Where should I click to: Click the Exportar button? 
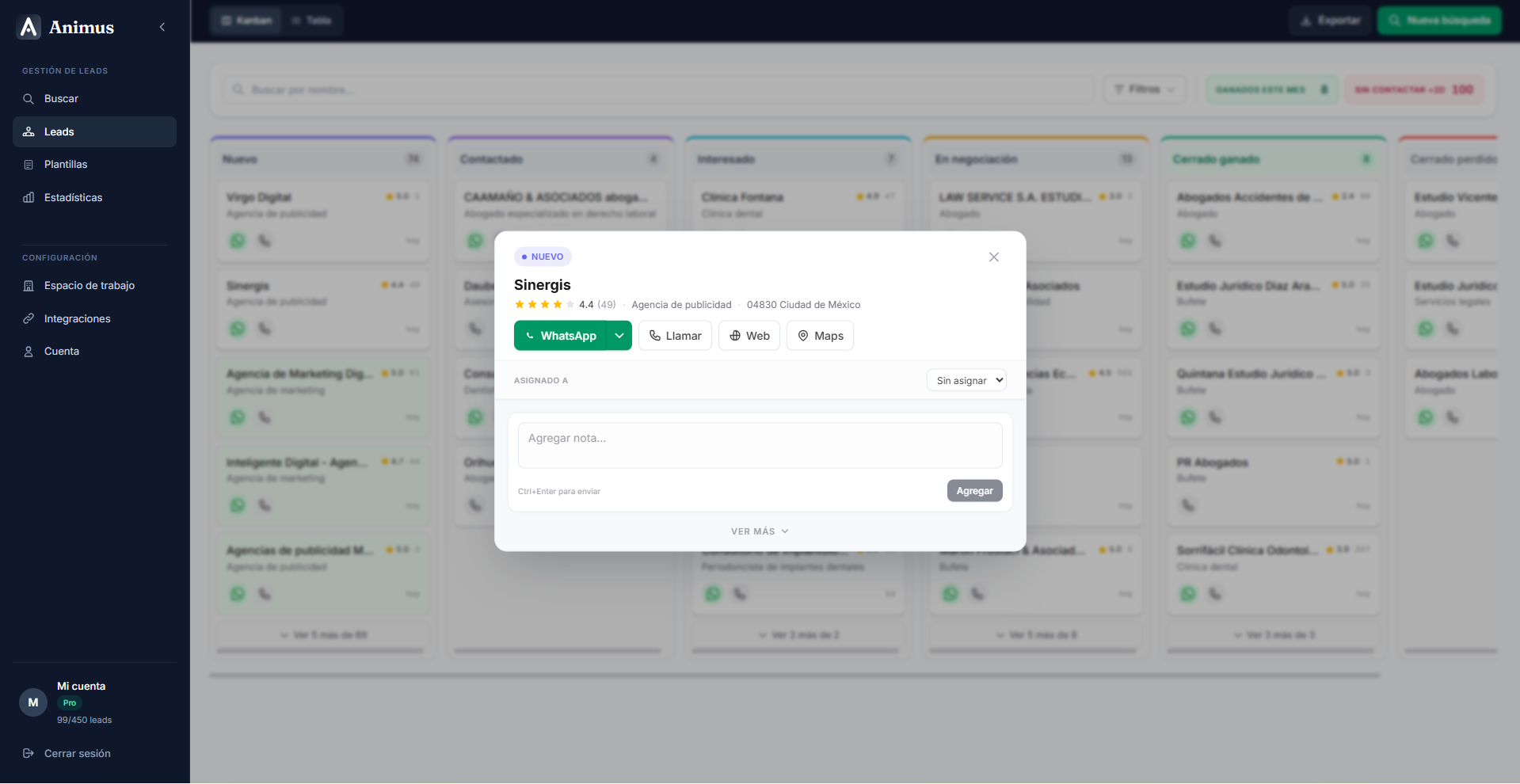pos(1331,21)
